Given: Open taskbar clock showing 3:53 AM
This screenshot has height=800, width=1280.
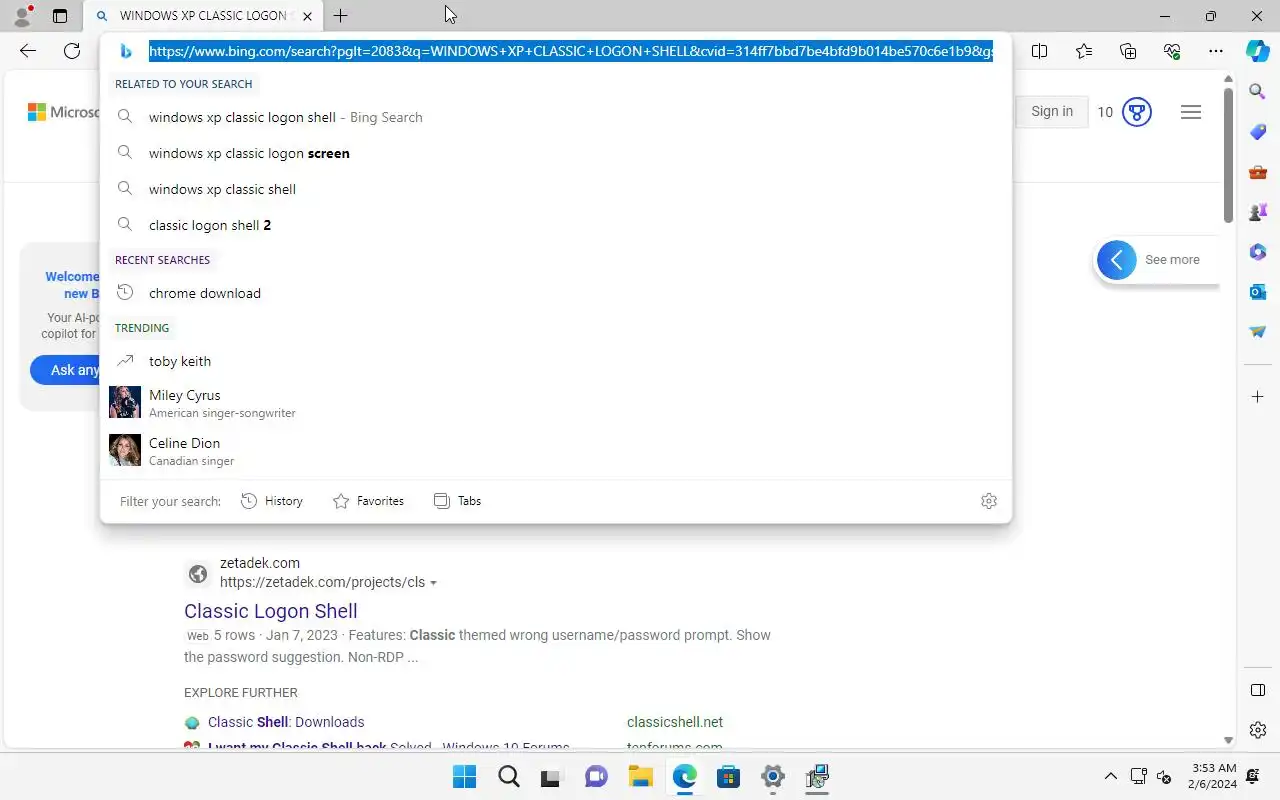Looking at the screenshot, I should [x=1214, y=776].
